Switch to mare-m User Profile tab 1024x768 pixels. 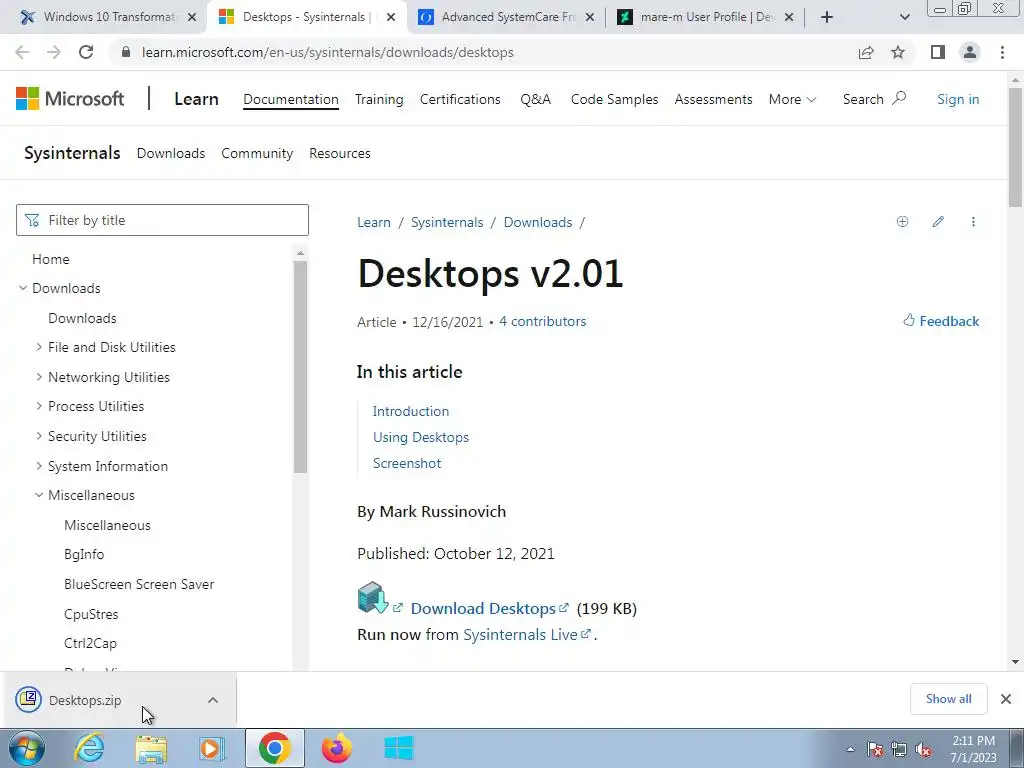pyautogui.click(x=705, y=17)
